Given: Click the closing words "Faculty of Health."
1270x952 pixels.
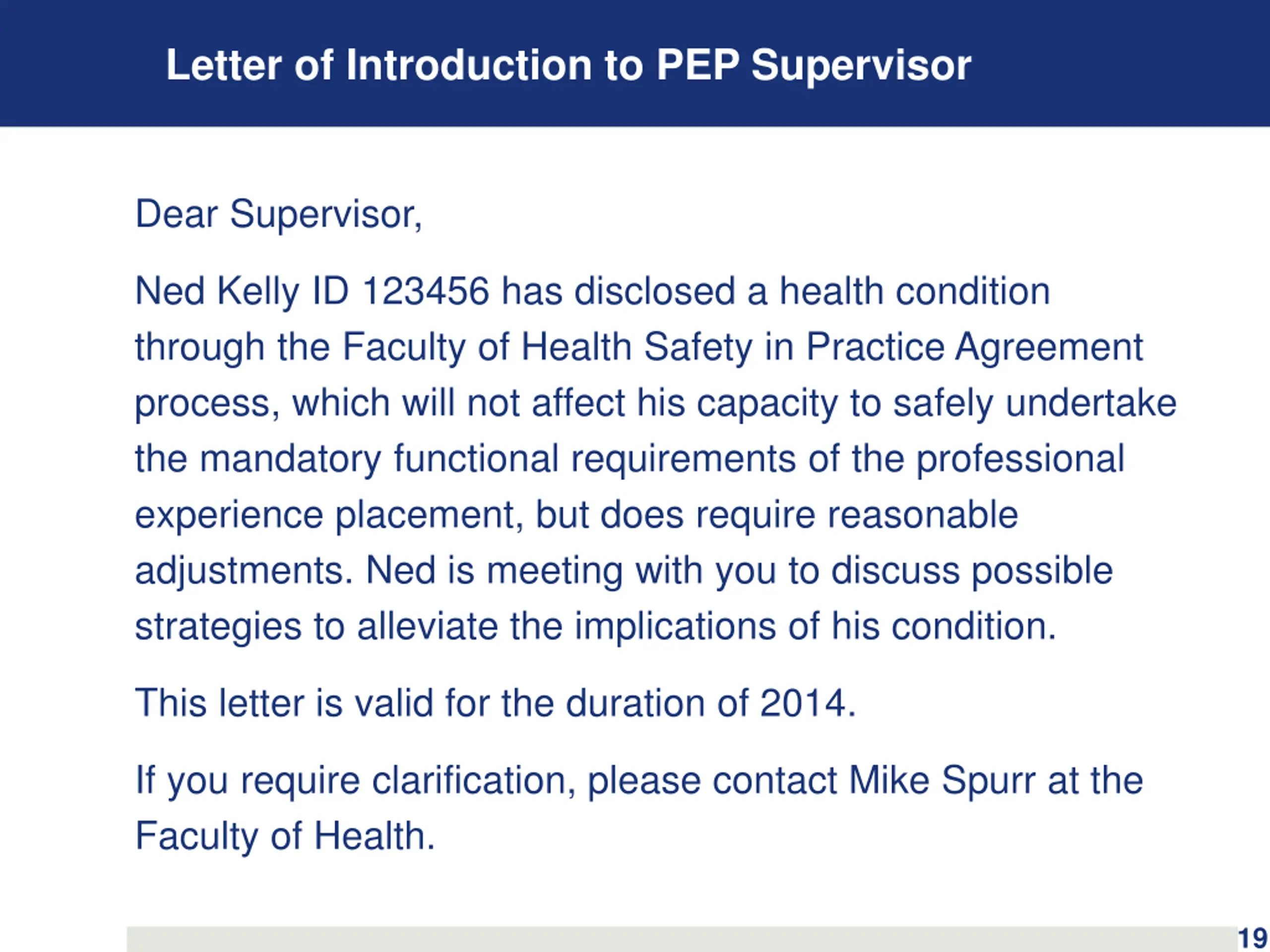Looking at the screenshot, I should (x=285, y=835).
